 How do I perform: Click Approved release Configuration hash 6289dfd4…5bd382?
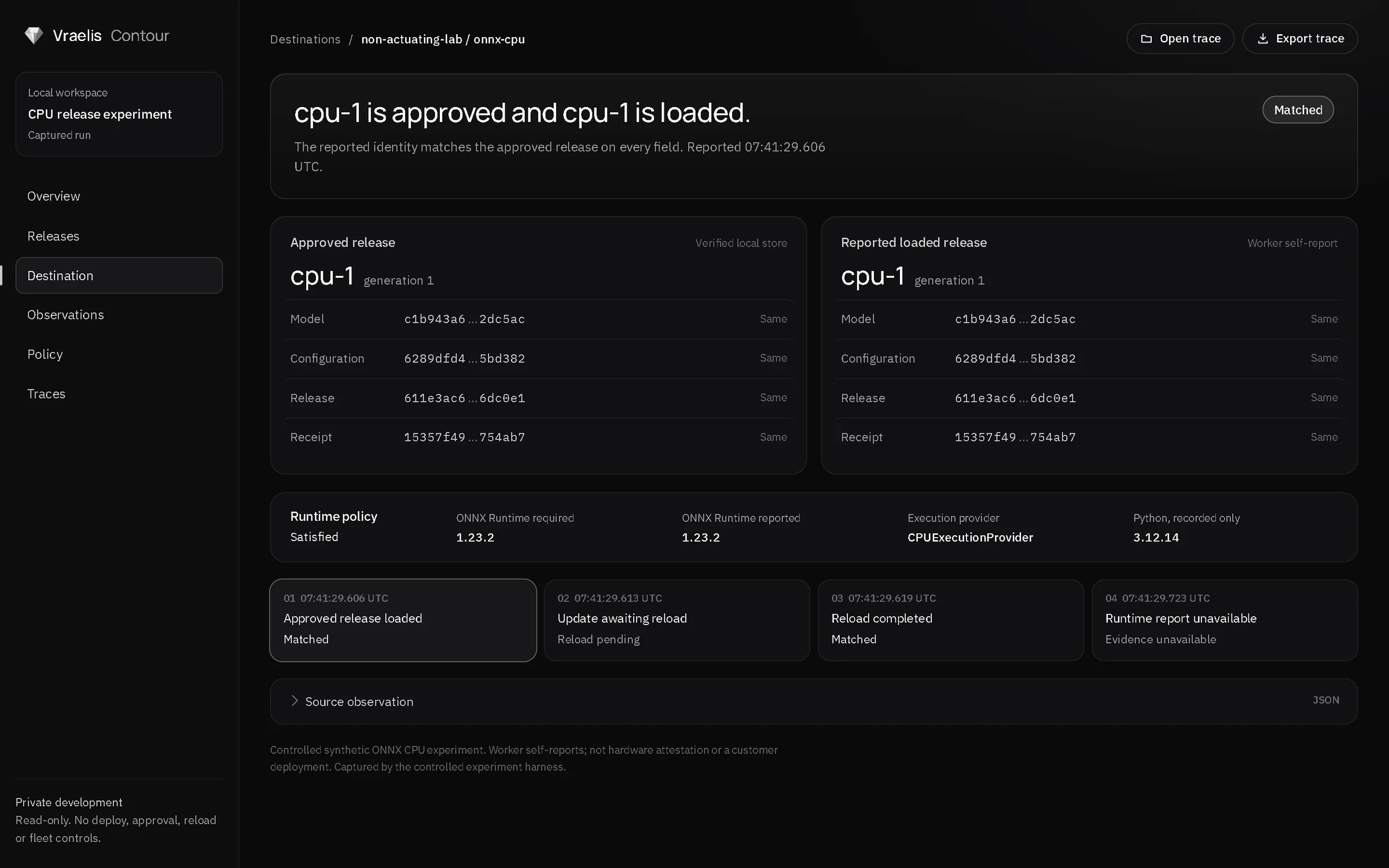[464, 358]
